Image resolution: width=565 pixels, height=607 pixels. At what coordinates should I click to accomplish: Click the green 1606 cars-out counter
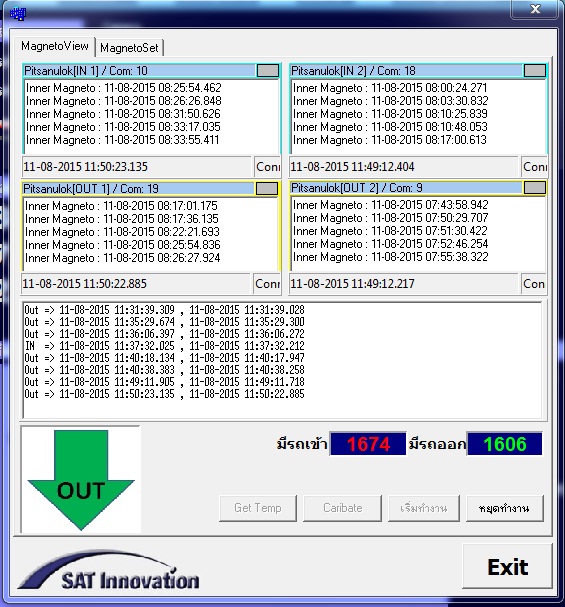coord(505,444)
